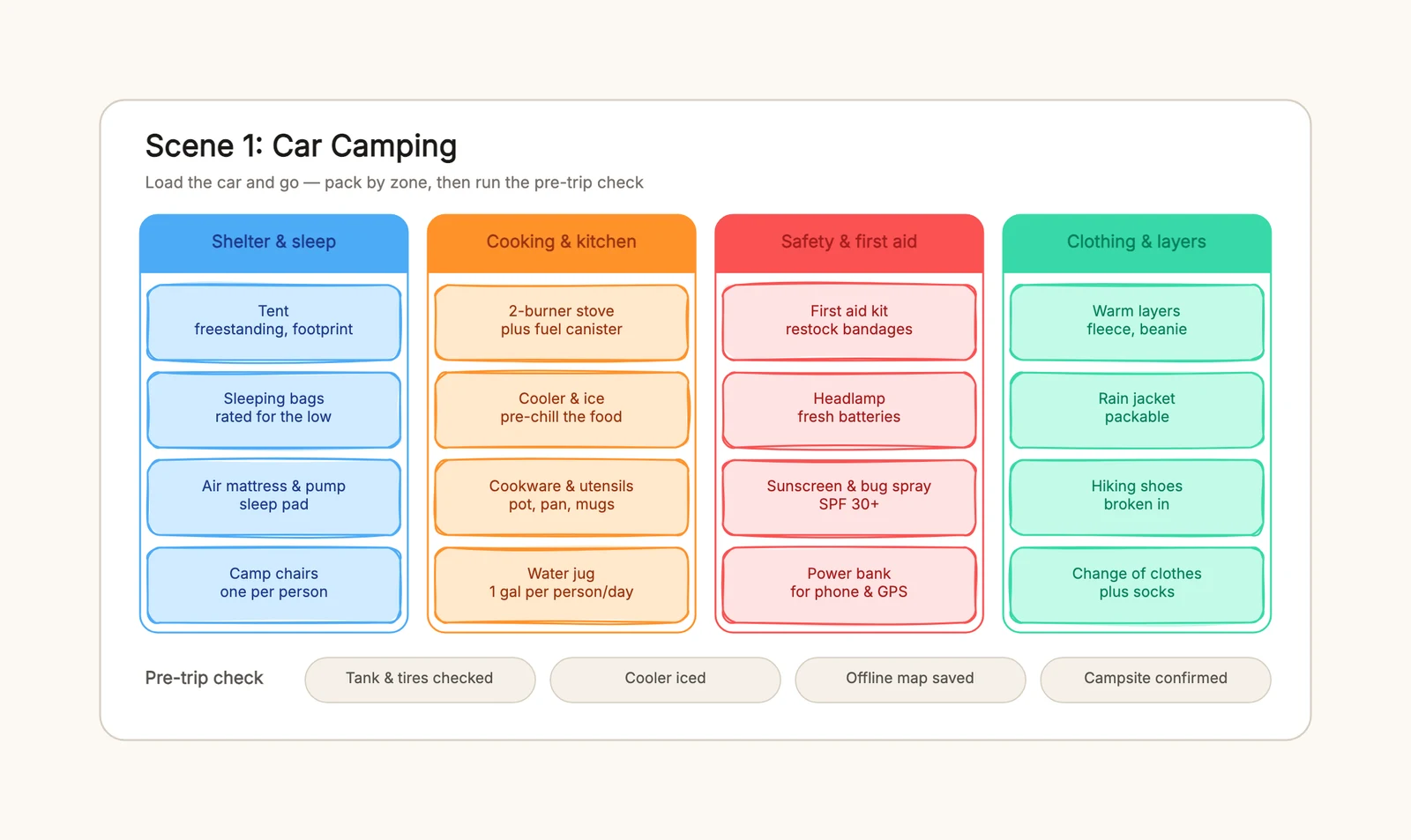Select the Clothing & layers column header
Image resolution: width=1411 pixels, height=840 pixels.
click(1136, 242)
